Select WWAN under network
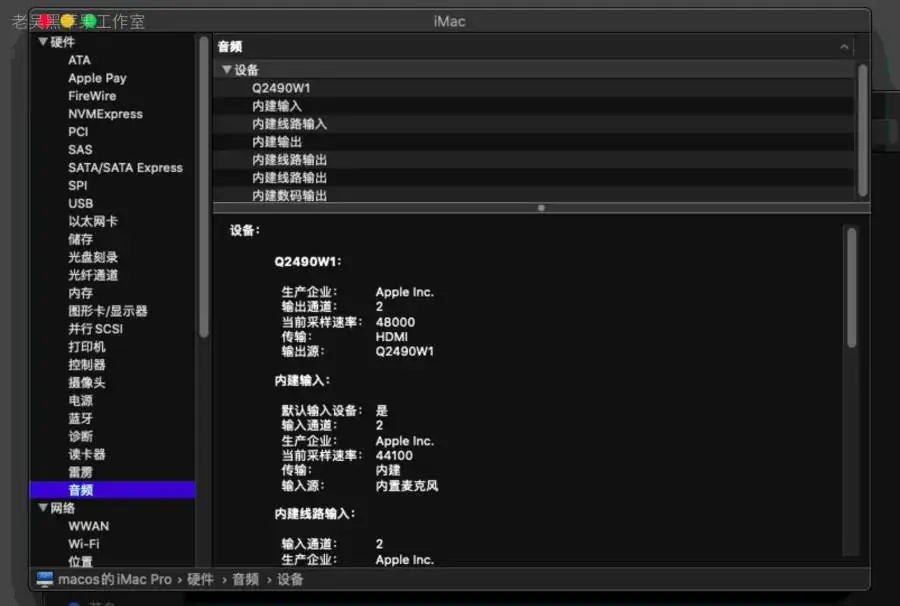 (x=88, y=526)
